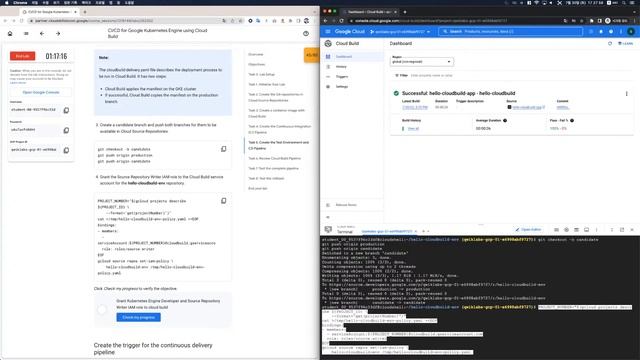The height and width of the screenshot is (360, 640).
Task: Copy the student username to clipboard
Action: pyautogui.click(x=66, y=110)
